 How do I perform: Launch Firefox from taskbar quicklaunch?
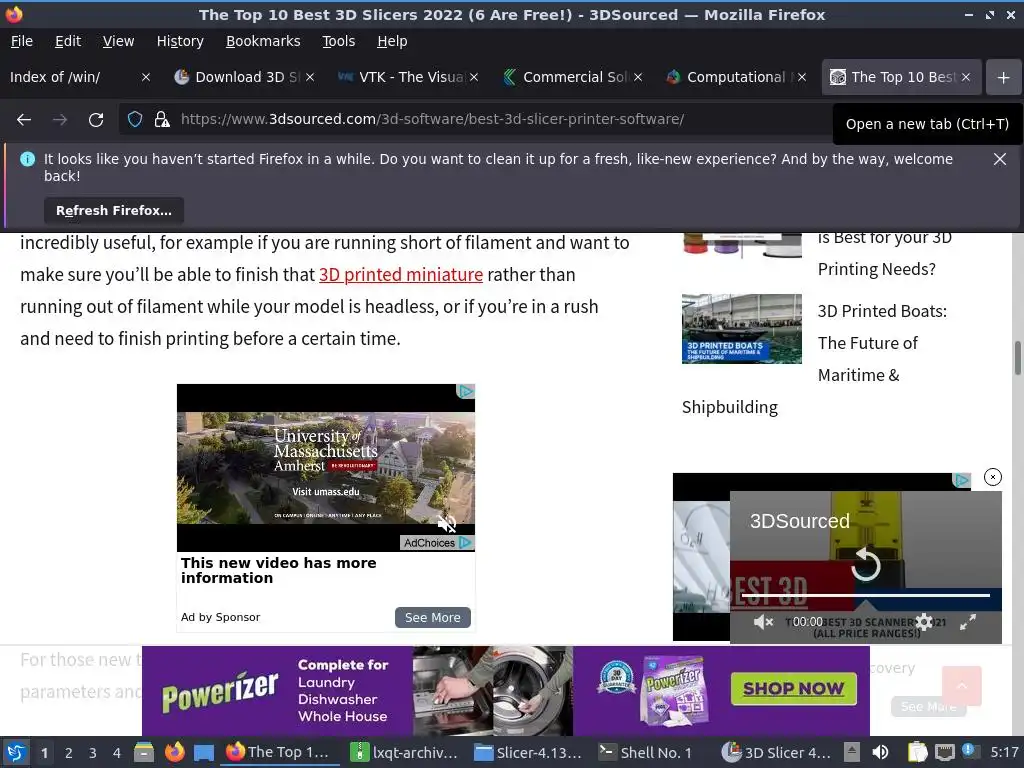tap(174, 752)
